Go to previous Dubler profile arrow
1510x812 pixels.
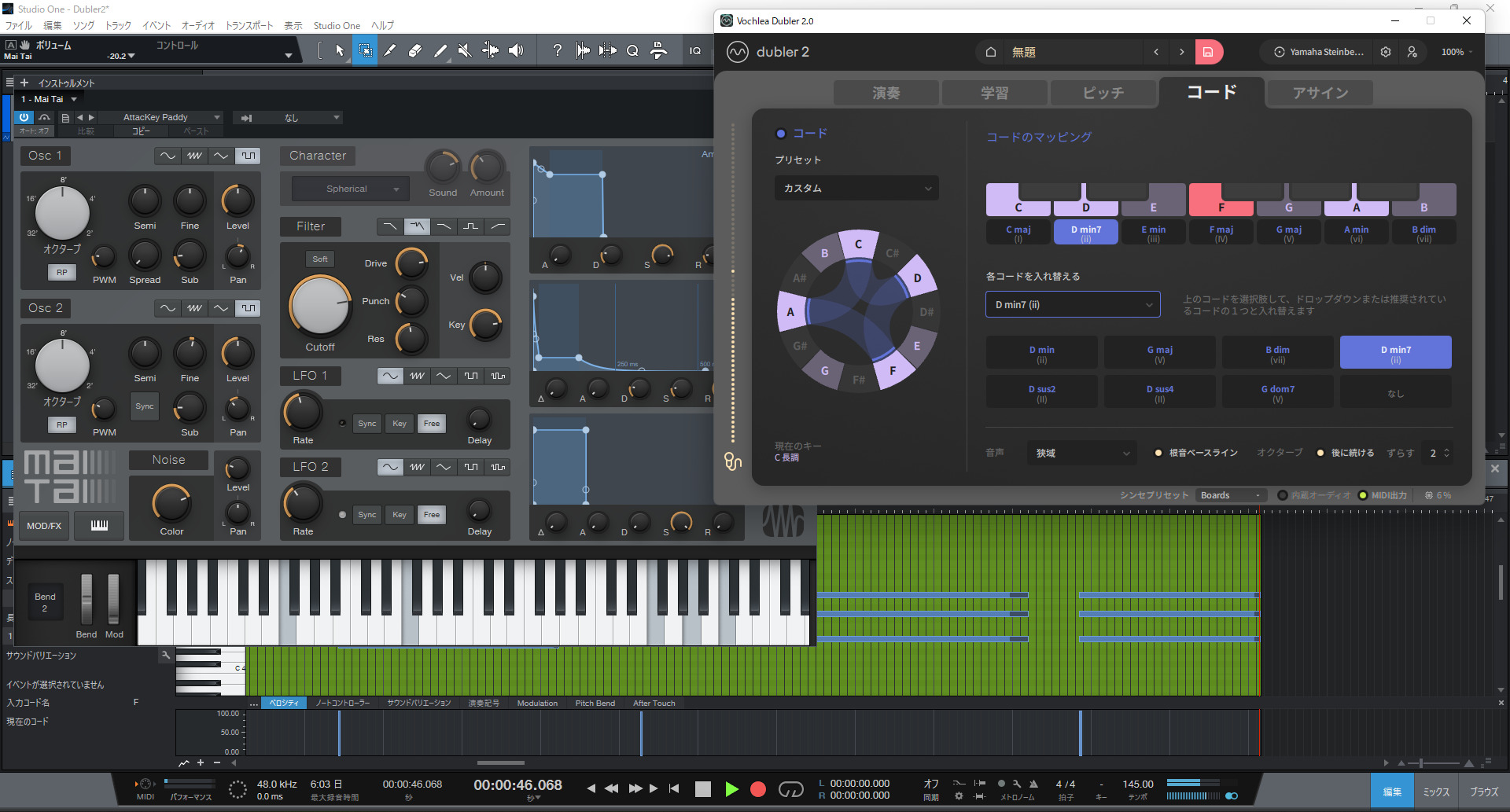pos(1156,52)
